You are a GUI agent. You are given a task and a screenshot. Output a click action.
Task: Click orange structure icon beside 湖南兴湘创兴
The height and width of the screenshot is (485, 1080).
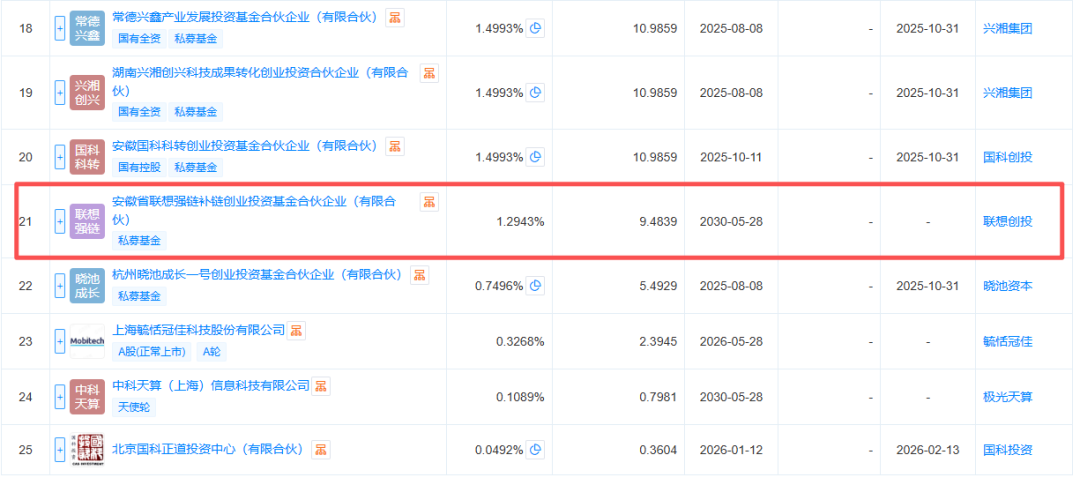429,73
